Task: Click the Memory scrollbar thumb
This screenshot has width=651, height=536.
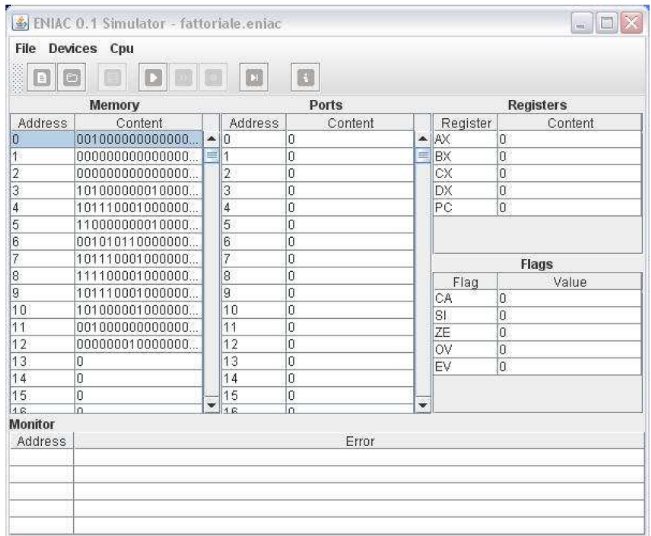Action: tap(211, 156)
